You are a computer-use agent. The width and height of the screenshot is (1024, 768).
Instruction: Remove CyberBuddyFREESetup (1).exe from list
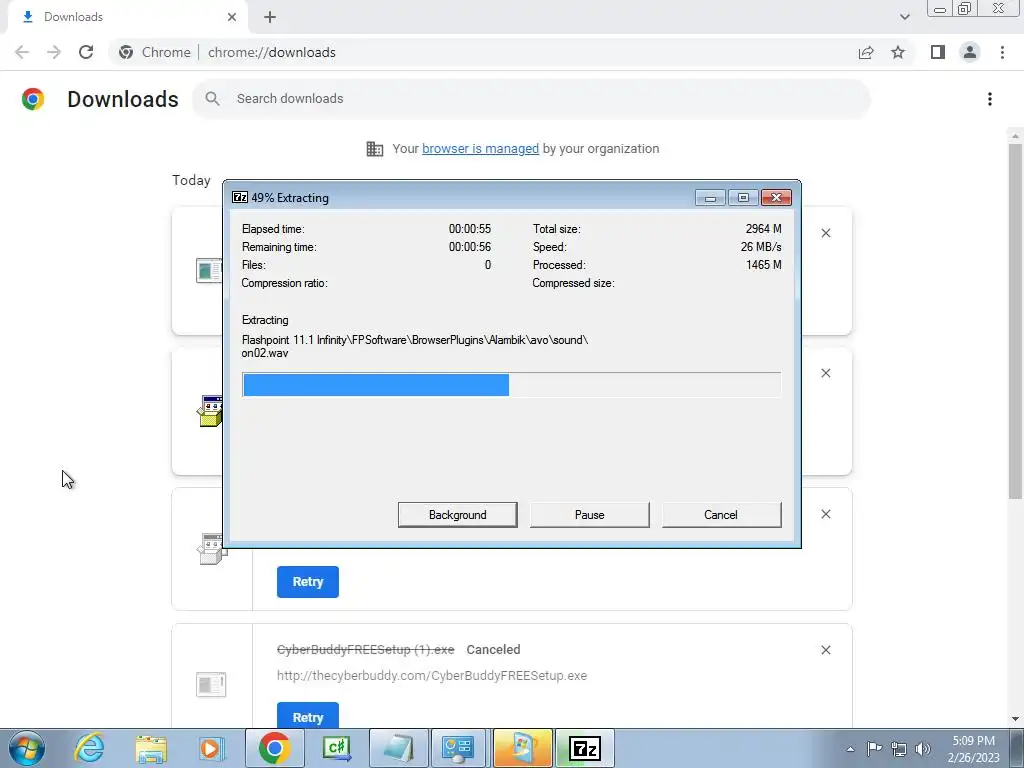point(825,650)
